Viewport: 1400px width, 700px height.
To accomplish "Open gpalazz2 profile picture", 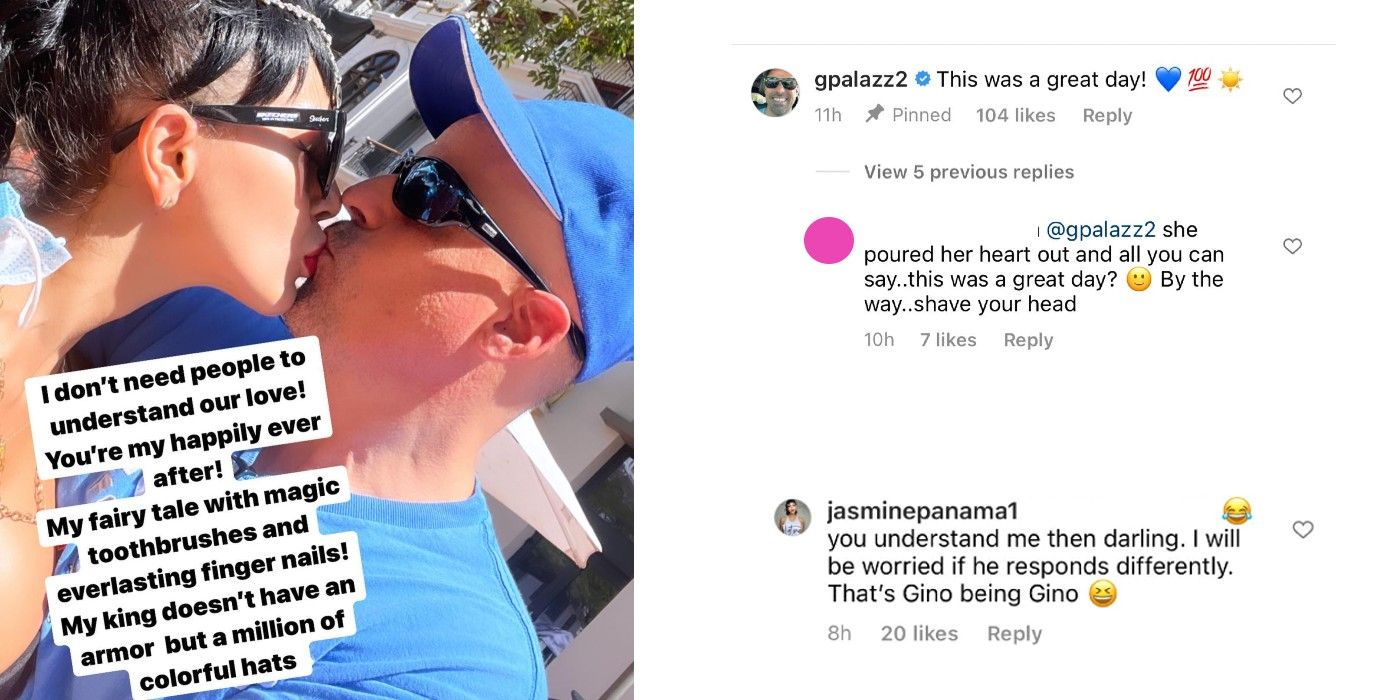I will click(x=775, y=93).
